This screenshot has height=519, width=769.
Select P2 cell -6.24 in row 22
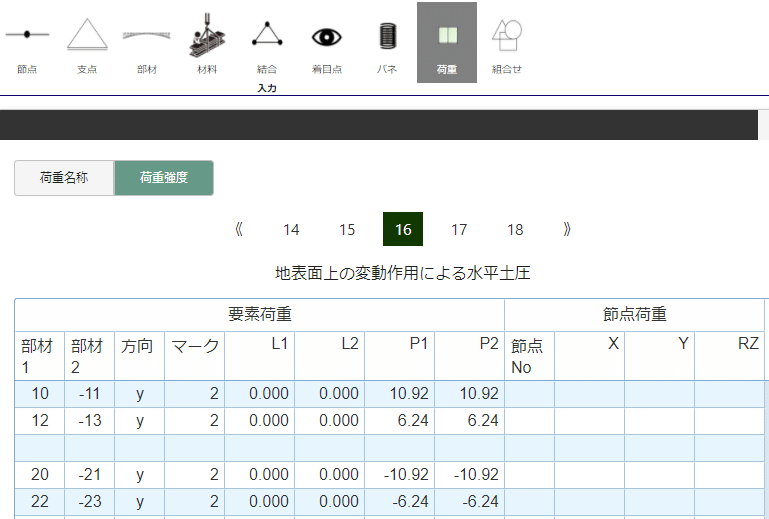(x=470, y=502)
